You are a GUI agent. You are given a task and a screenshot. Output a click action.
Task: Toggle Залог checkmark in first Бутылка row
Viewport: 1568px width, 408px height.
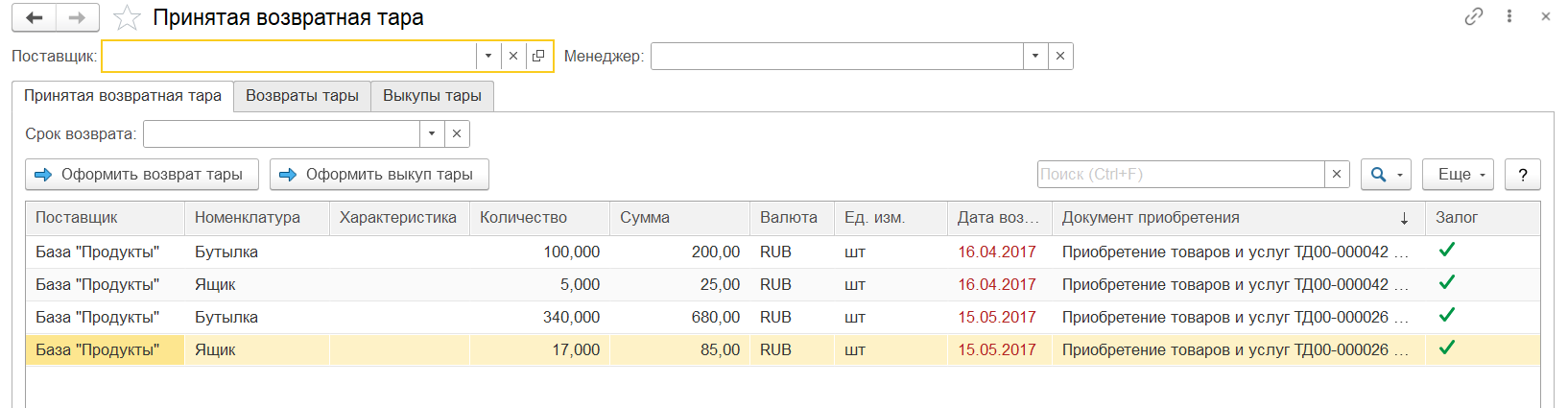tap(1447, 250)
